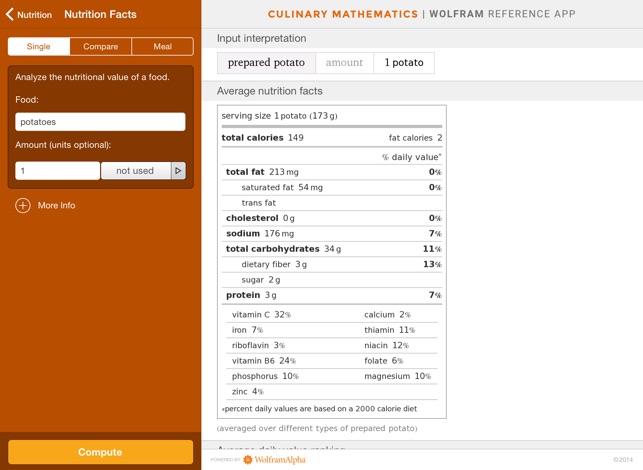Image resolution: width=643 pixels, height=470 pixels.
Task: Click the 'averaged over different types' note
Action: pyautogui.click(x=317, y=428)
